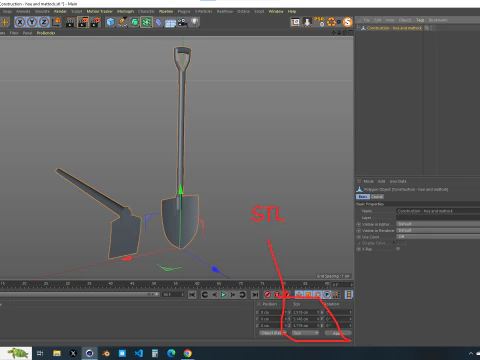
Task: Open the Motion Tracker menu
Action: (100, 11)
